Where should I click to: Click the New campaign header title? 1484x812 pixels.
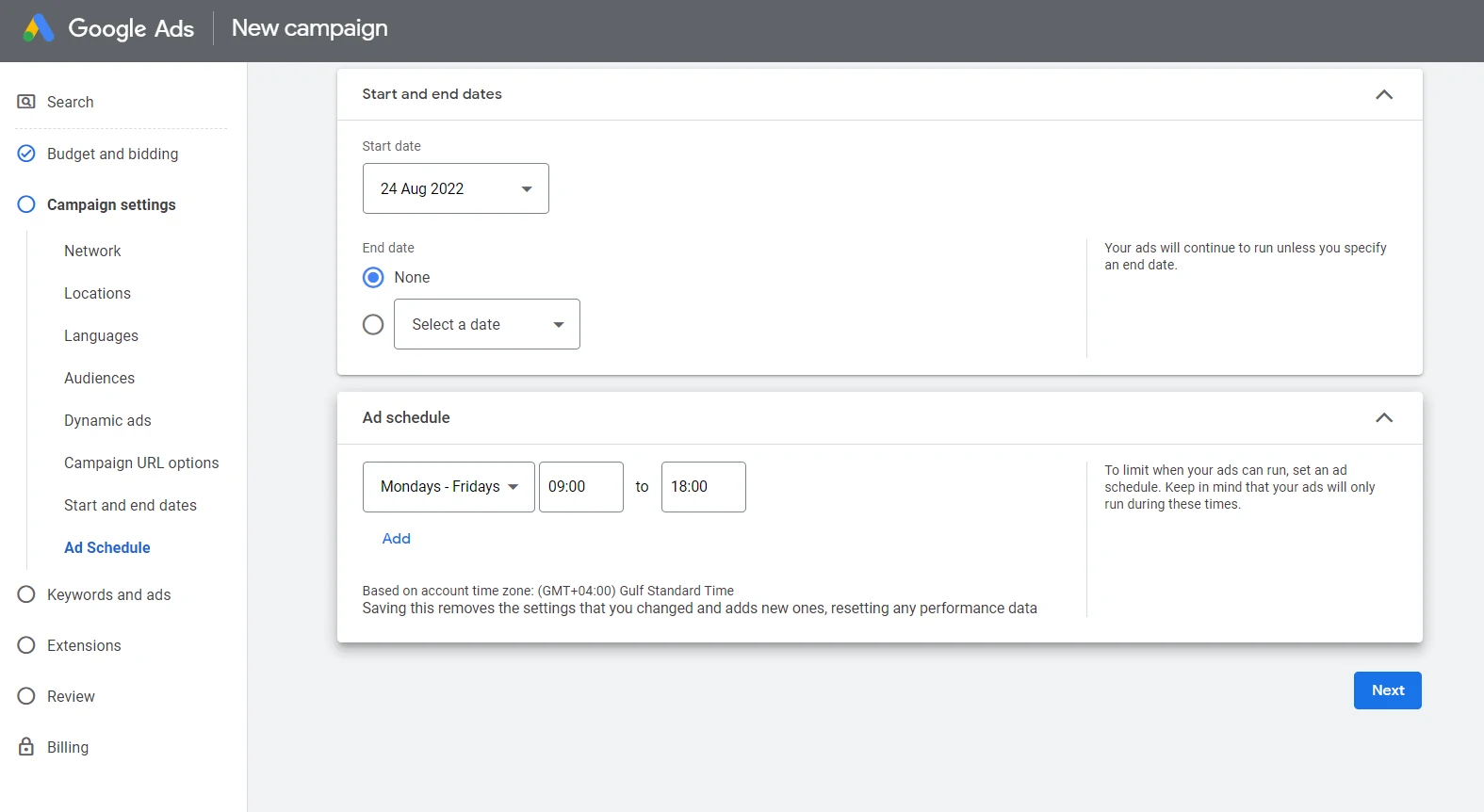[310, 28]
